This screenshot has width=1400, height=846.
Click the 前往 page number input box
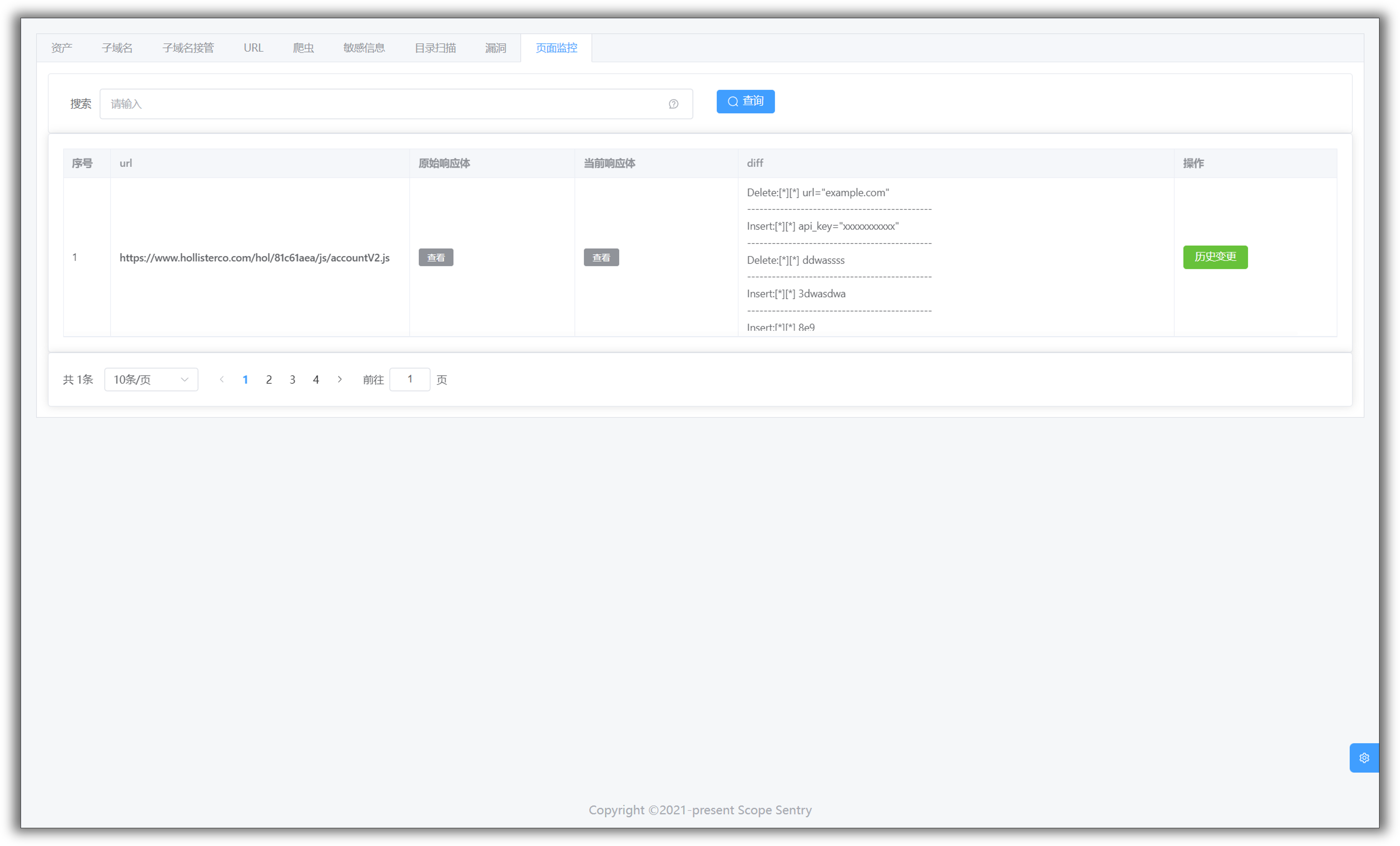410,379
